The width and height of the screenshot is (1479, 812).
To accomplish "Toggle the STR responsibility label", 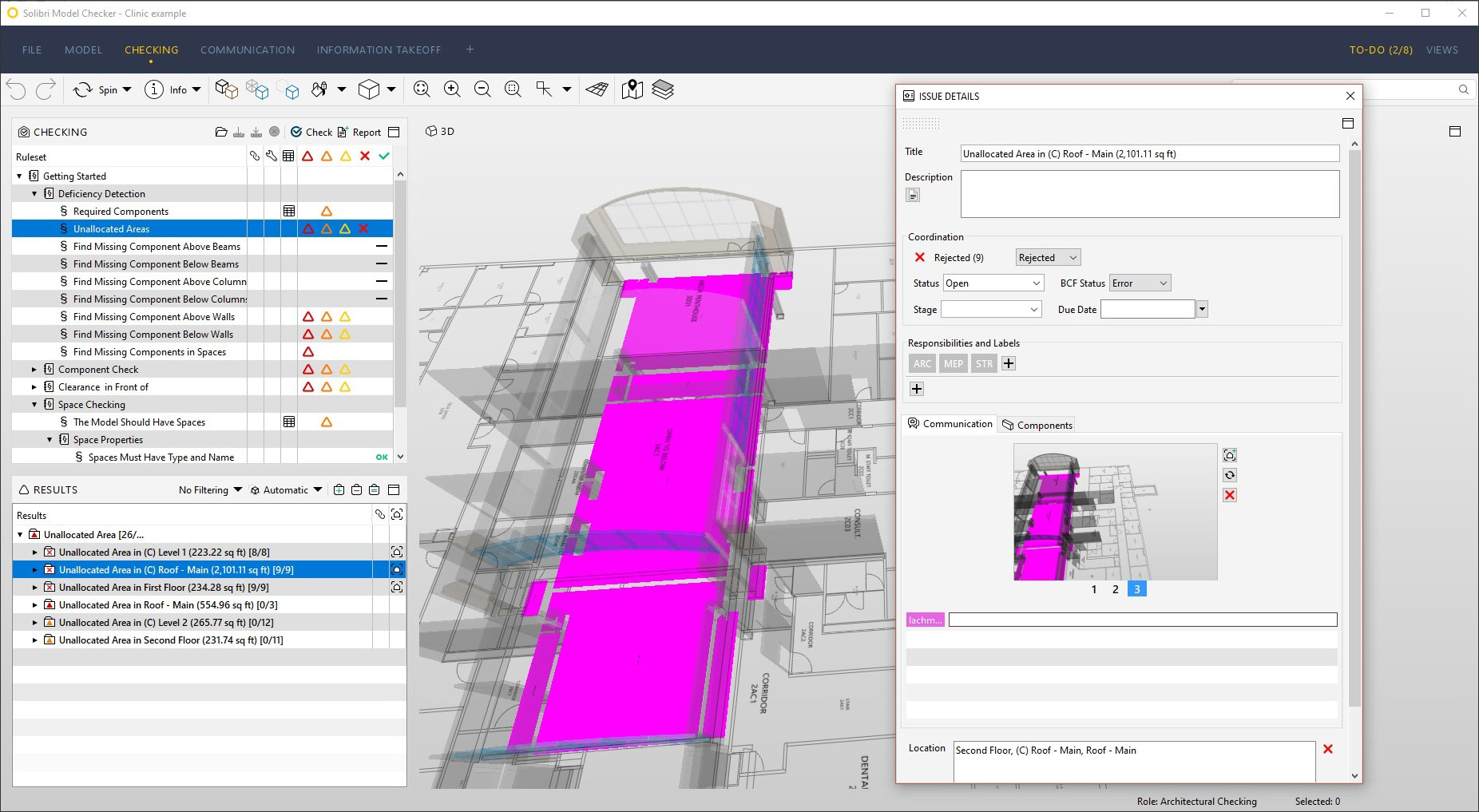I will click(x=984, y=363).
